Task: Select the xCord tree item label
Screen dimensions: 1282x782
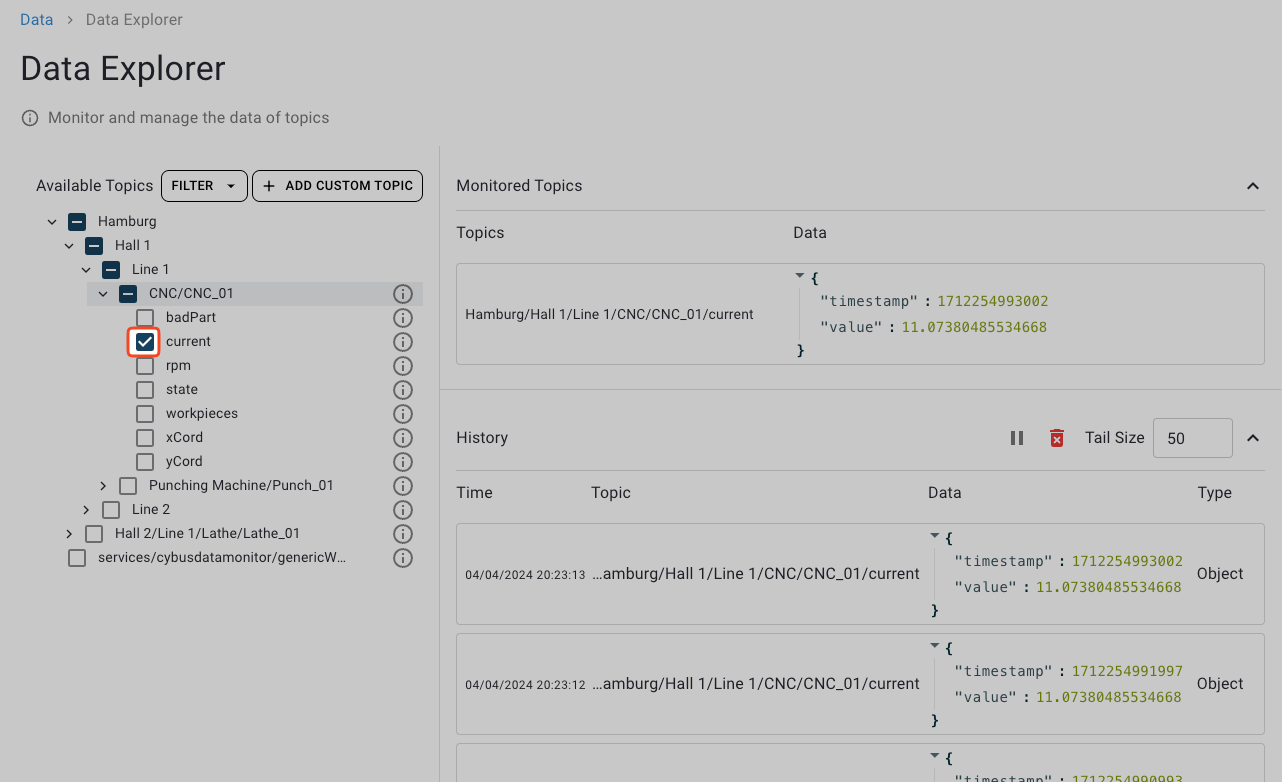Action: click(x=184, y=438)
